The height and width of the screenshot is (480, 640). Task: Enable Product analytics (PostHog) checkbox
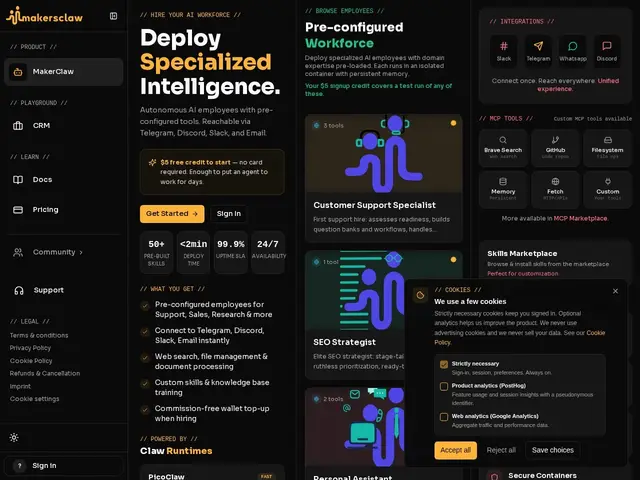[x=444, y=386]
